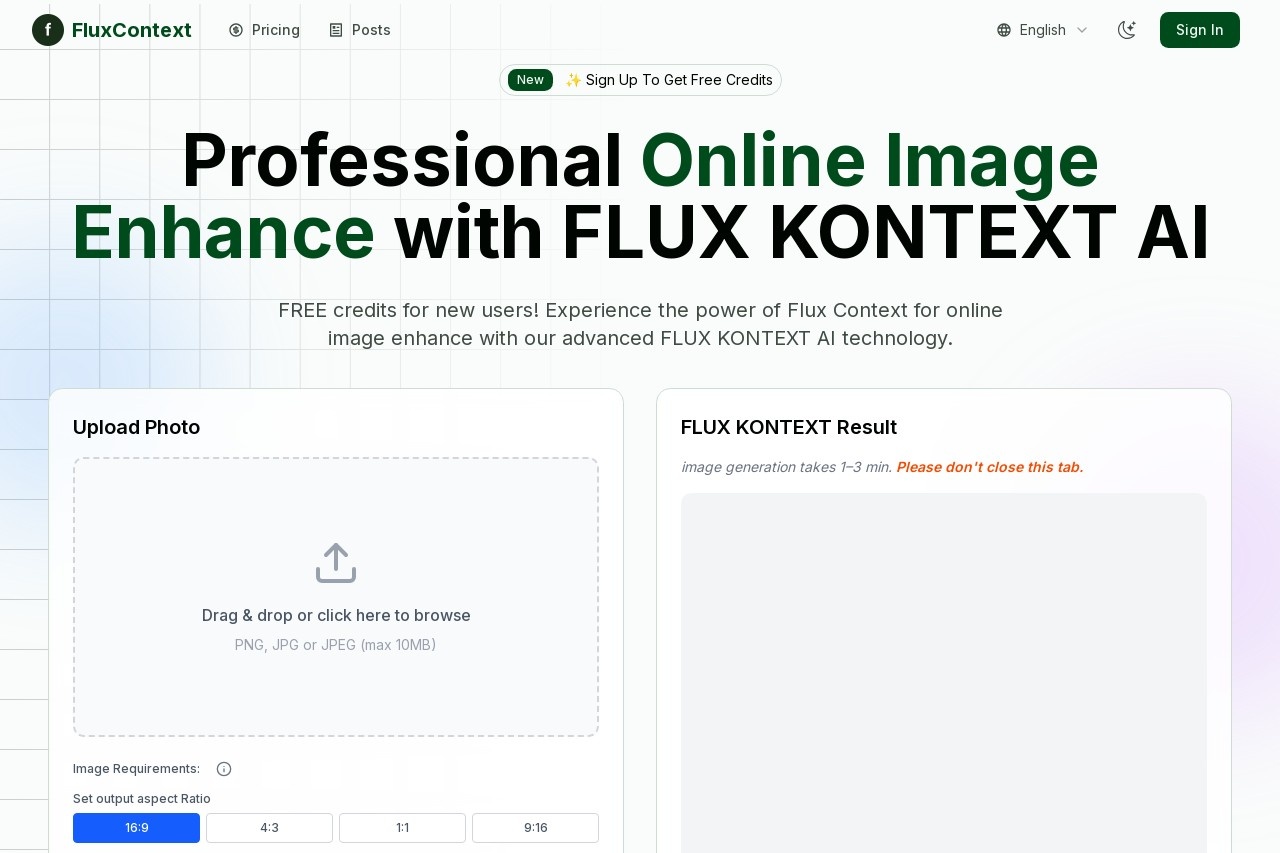The width and height of the screenshot is (1280, 853).
Task: Select the 16:9 aspect ratio
Action: pos(136,828)
